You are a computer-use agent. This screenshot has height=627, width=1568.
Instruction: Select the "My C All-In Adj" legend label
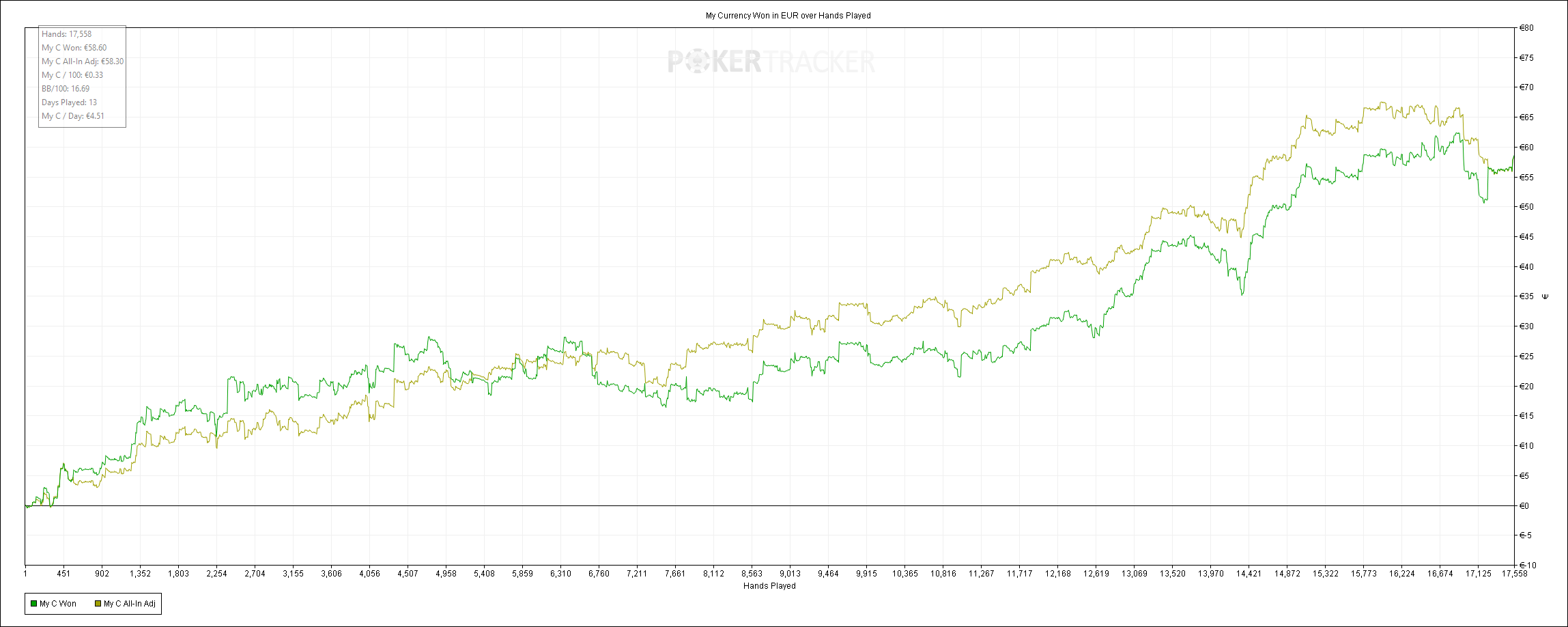pyautogui.click(x=130, y=604)
